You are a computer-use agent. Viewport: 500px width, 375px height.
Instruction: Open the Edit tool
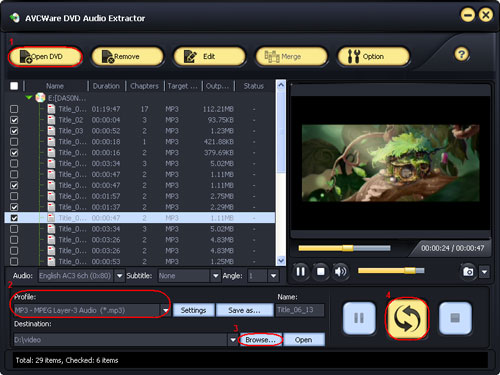coord(209,56)
